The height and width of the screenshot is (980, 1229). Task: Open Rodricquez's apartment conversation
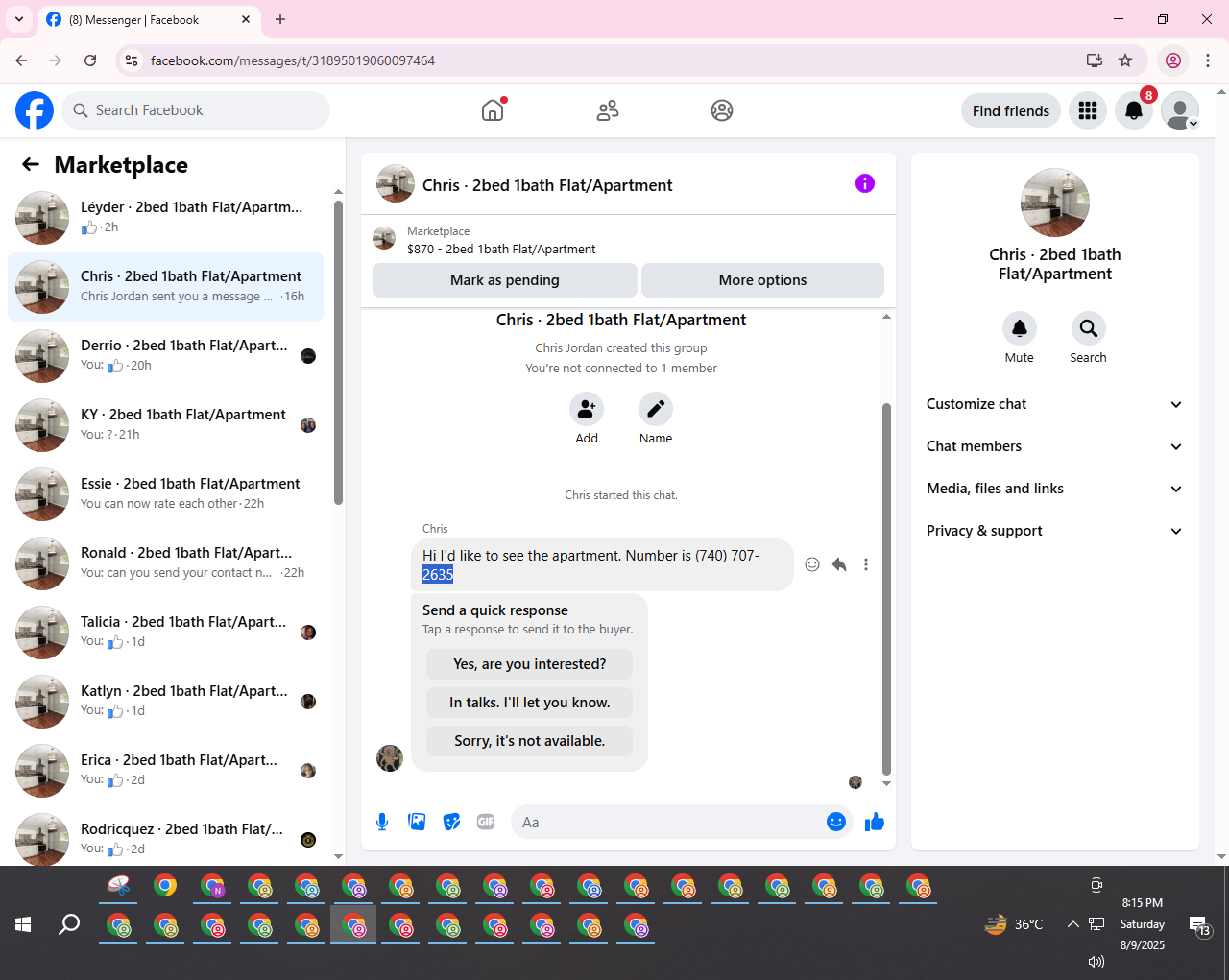tap(165, 838)
